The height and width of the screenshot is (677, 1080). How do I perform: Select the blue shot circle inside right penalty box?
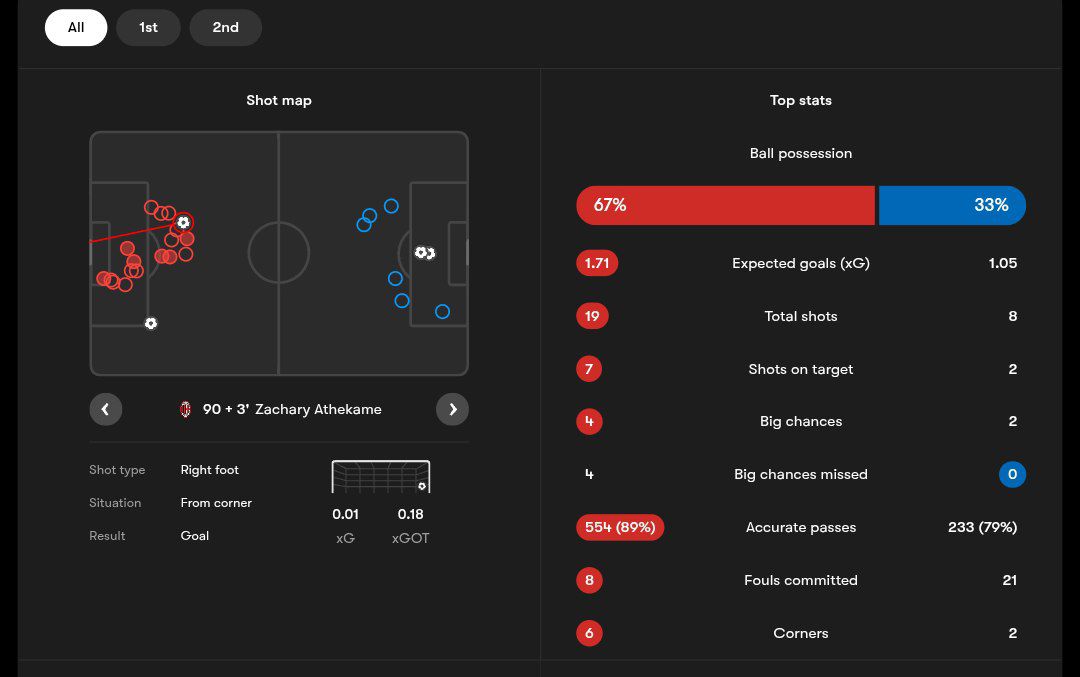[x=442, y=312]
